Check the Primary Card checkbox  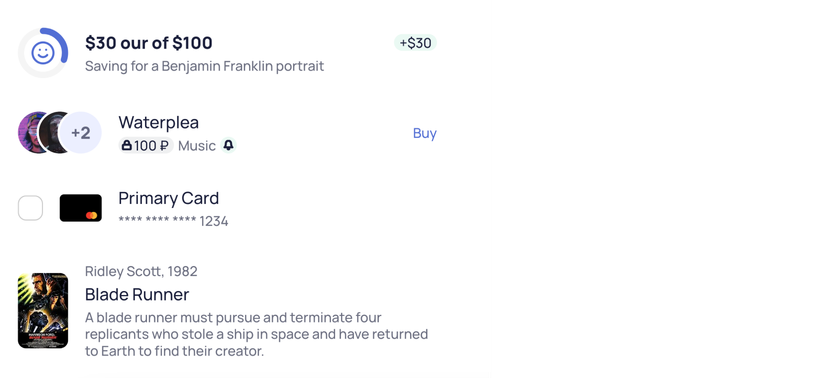pyautogui.click(x=30, y=208)
